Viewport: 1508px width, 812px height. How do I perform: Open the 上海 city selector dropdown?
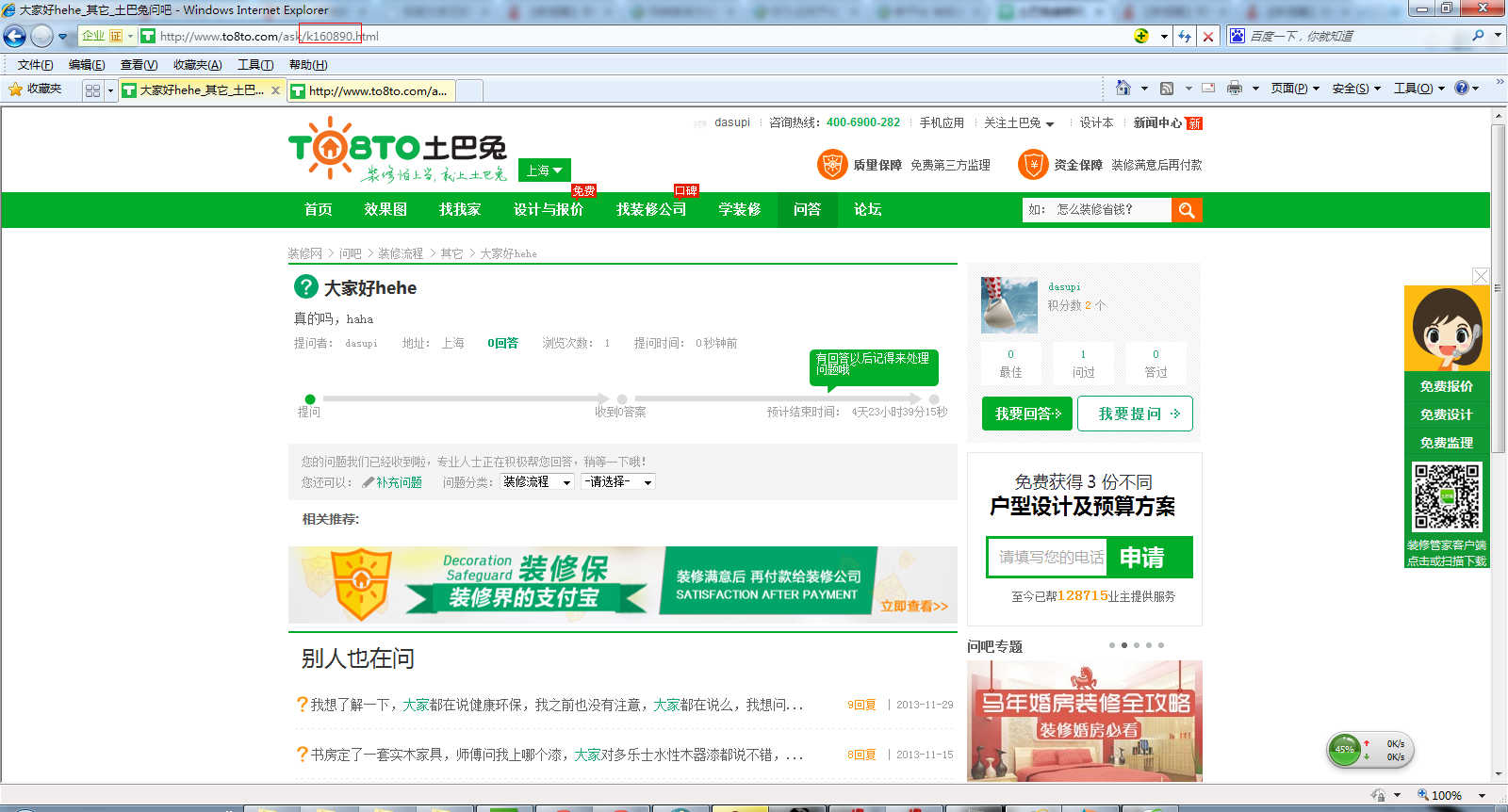(x=545, y=171)
